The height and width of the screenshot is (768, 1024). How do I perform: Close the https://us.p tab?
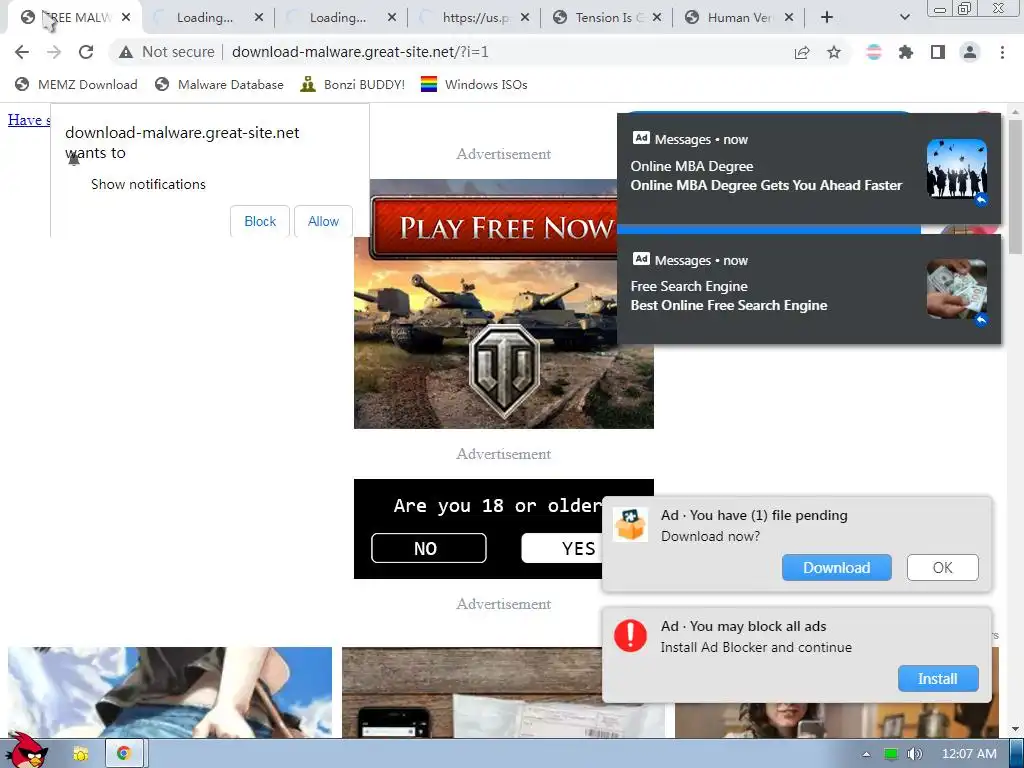click(x=524, y=18)
